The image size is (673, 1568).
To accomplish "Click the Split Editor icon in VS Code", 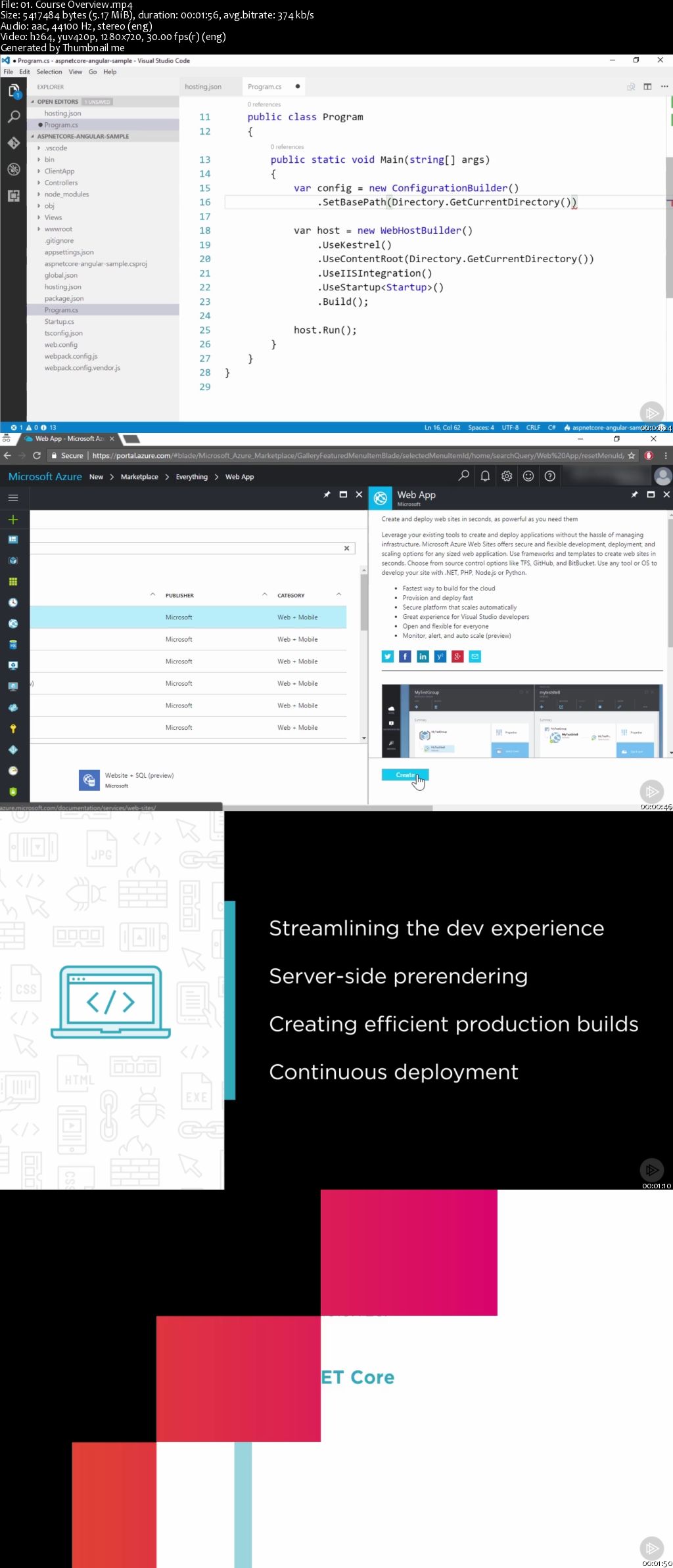I will pos(647,87).
